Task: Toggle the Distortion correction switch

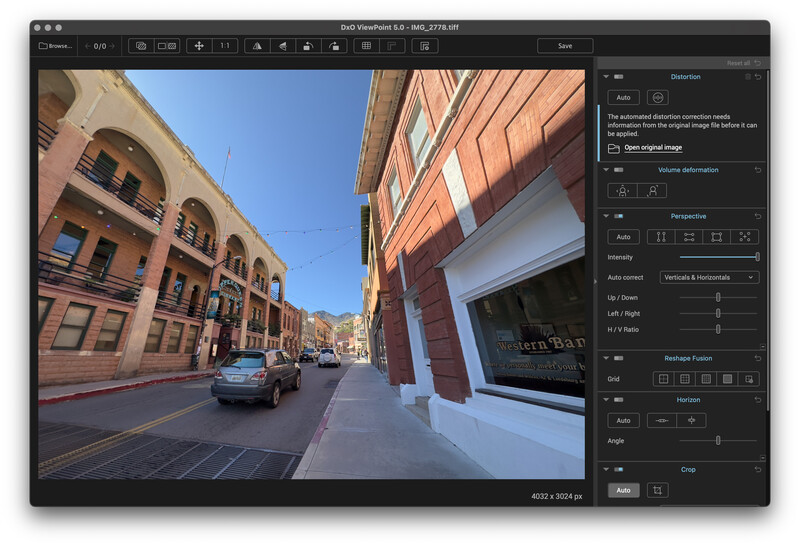Action: (x=618, y=77)
